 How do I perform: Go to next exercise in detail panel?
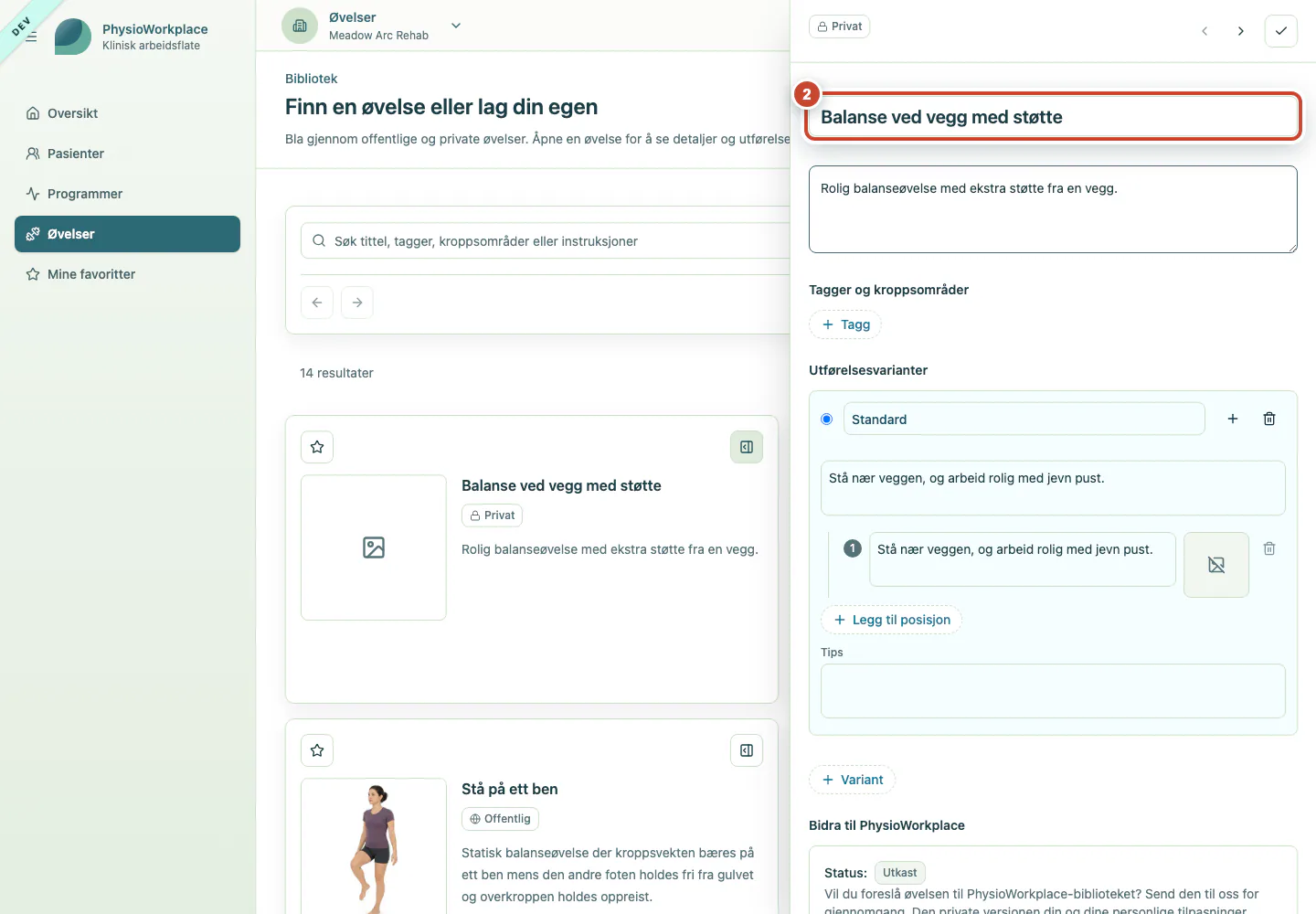click(x=1240, y=31)
